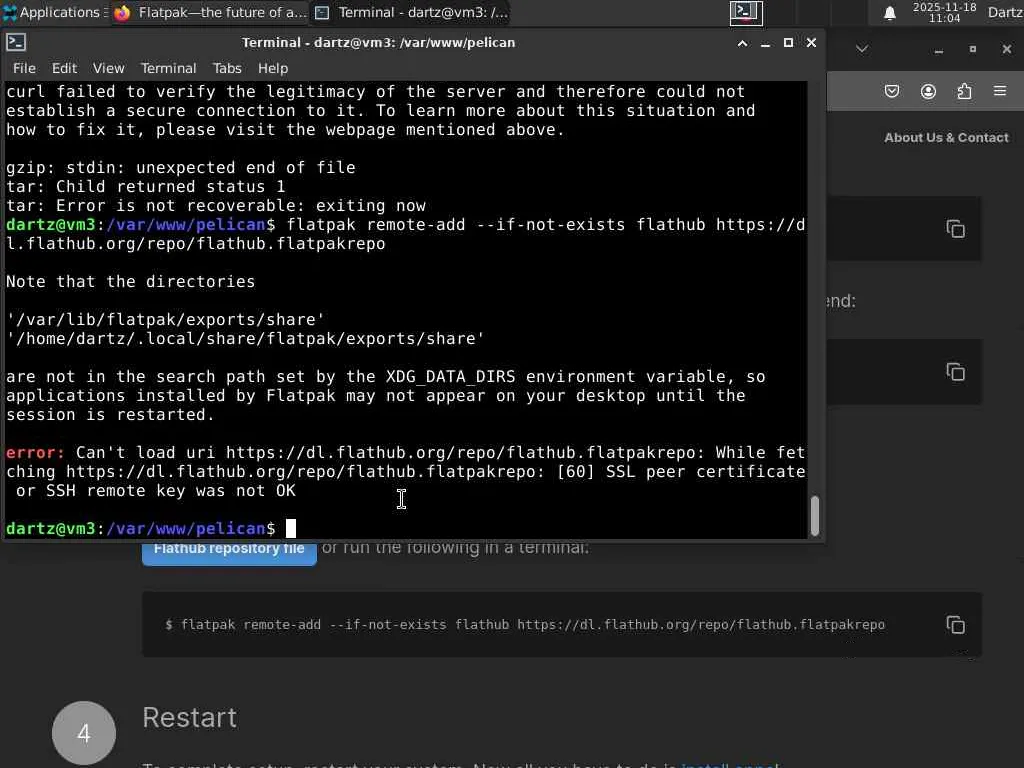Click the Restart step heading

189,718
